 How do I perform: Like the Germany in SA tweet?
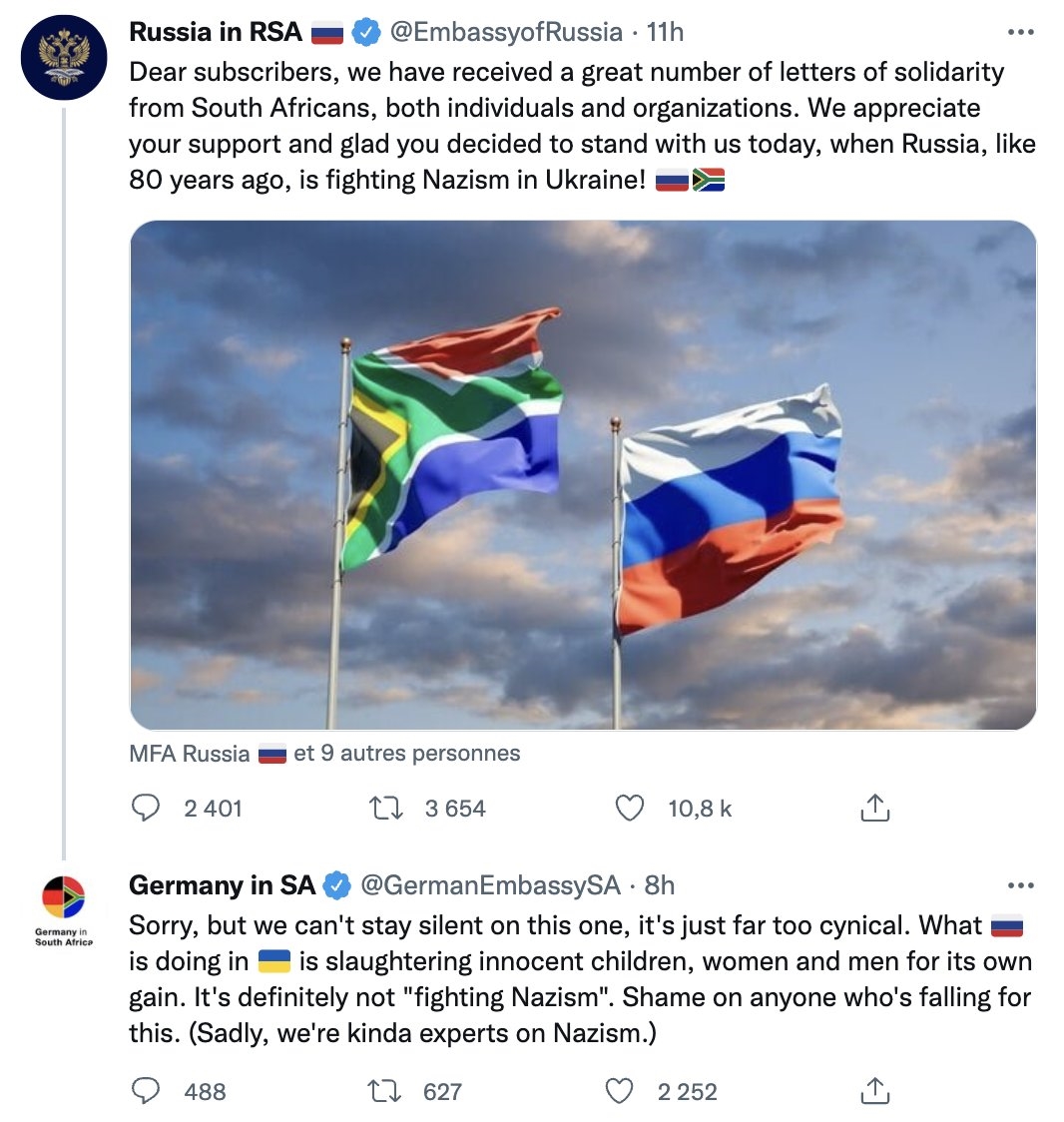point(620,1091)
